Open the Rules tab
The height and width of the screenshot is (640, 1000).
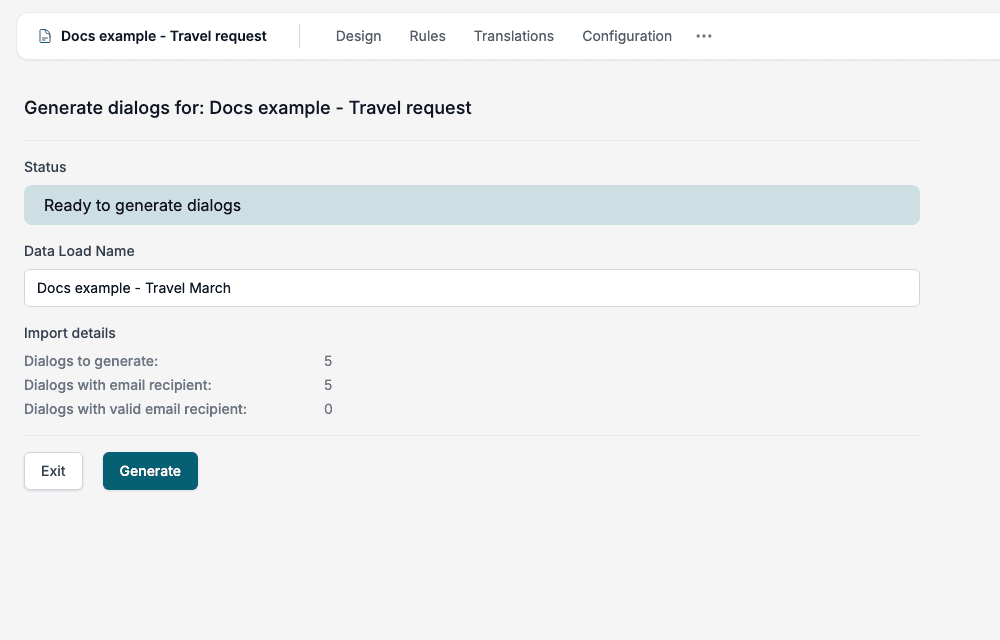[427, 36]
